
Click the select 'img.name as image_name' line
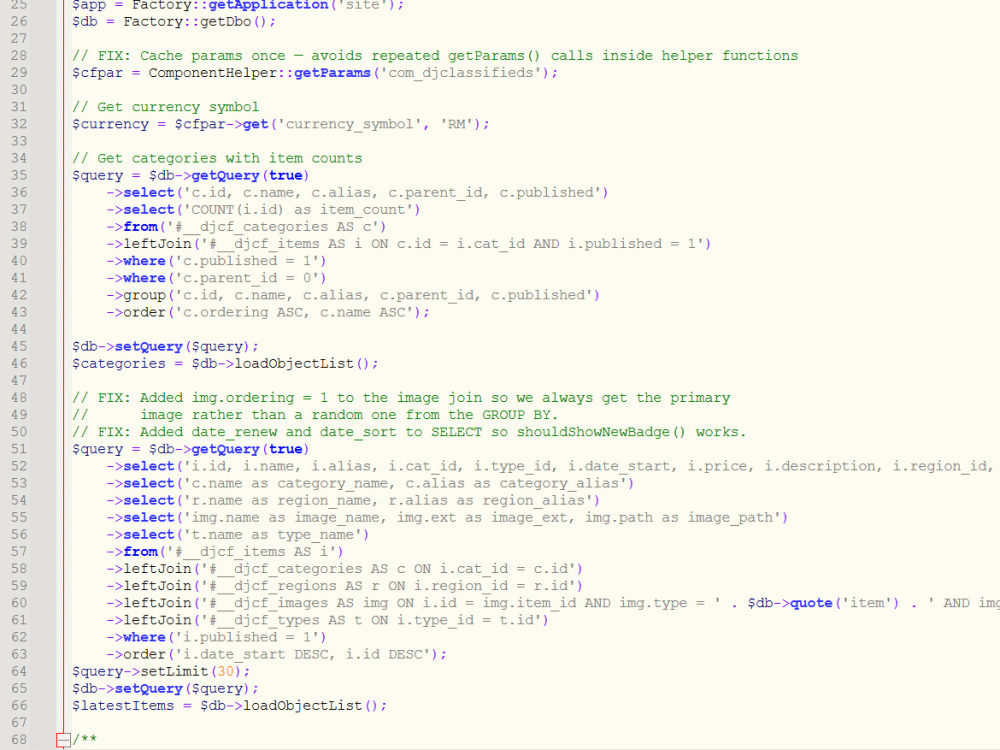[x=447, y=517]
